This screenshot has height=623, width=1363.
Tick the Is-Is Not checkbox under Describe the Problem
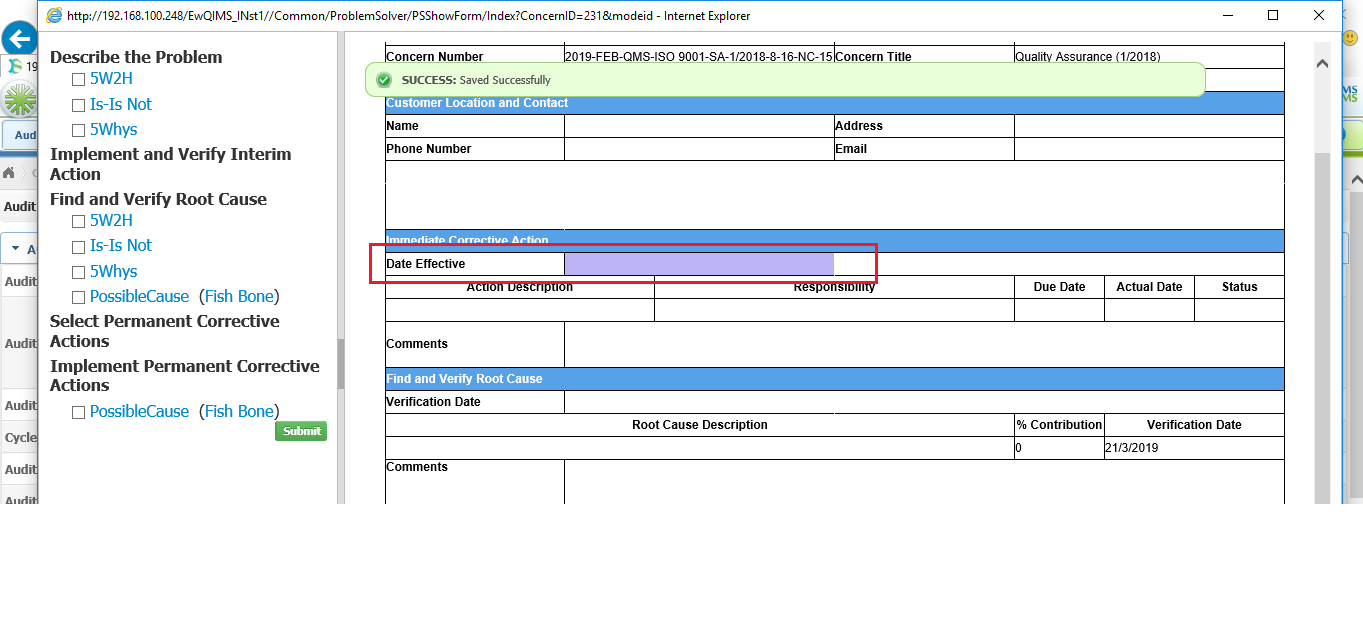pyautogui.click(x=79, y=105)
